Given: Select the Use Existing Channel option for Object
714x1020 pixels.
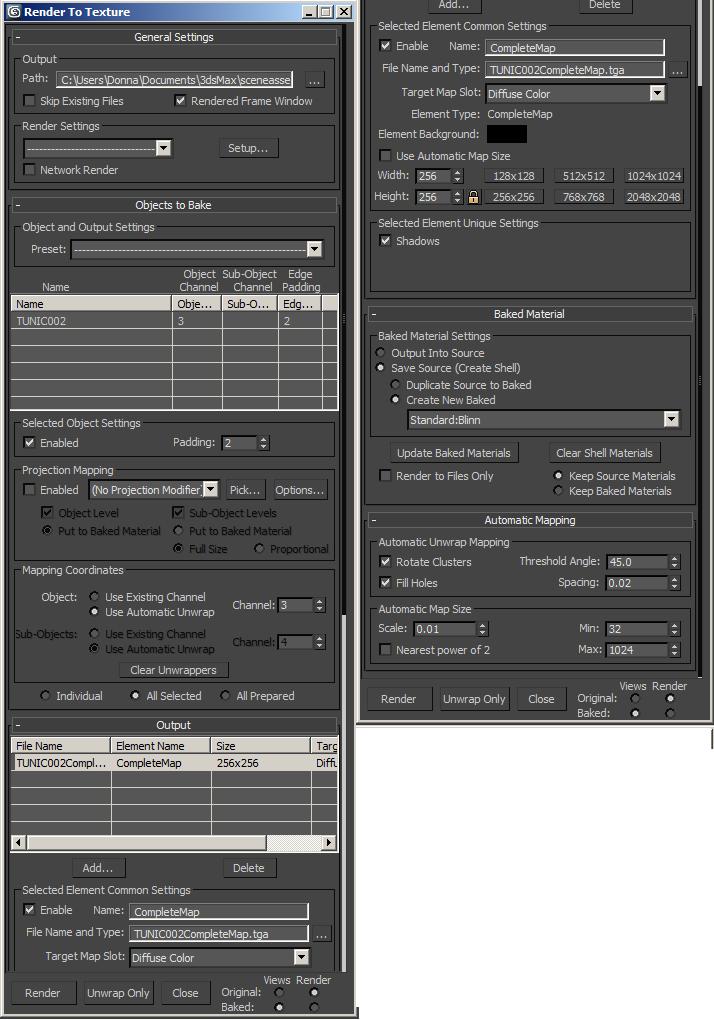Looking at the screenshot, I should (94, 597).
